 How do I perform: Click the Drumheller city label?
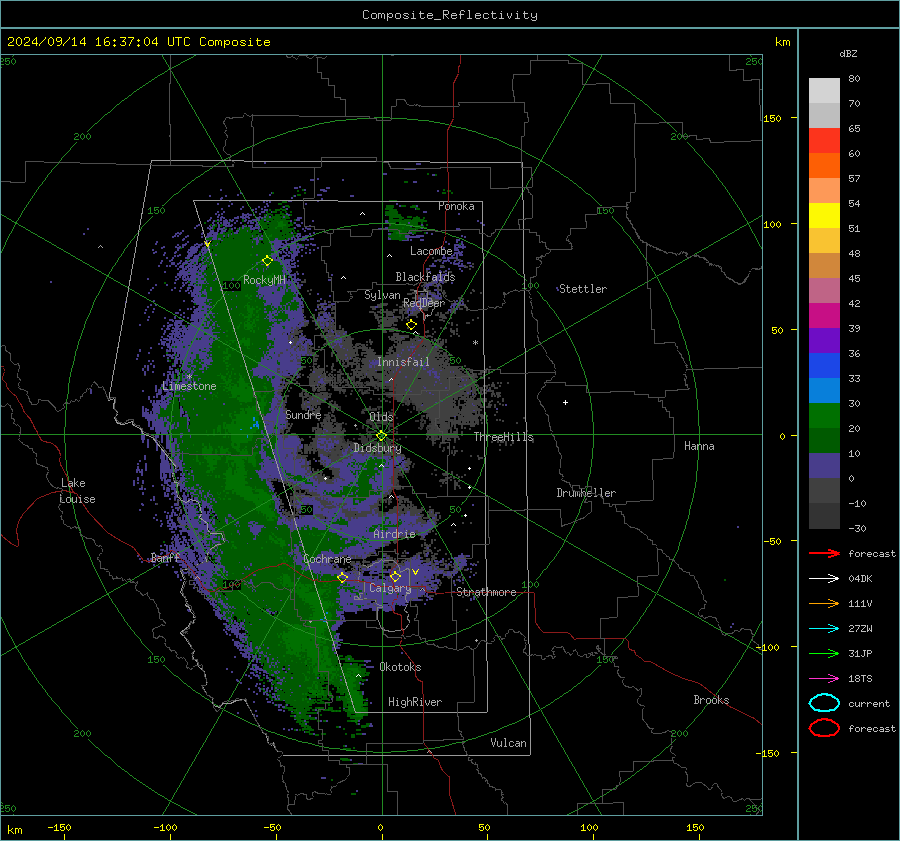pos(586,493)
